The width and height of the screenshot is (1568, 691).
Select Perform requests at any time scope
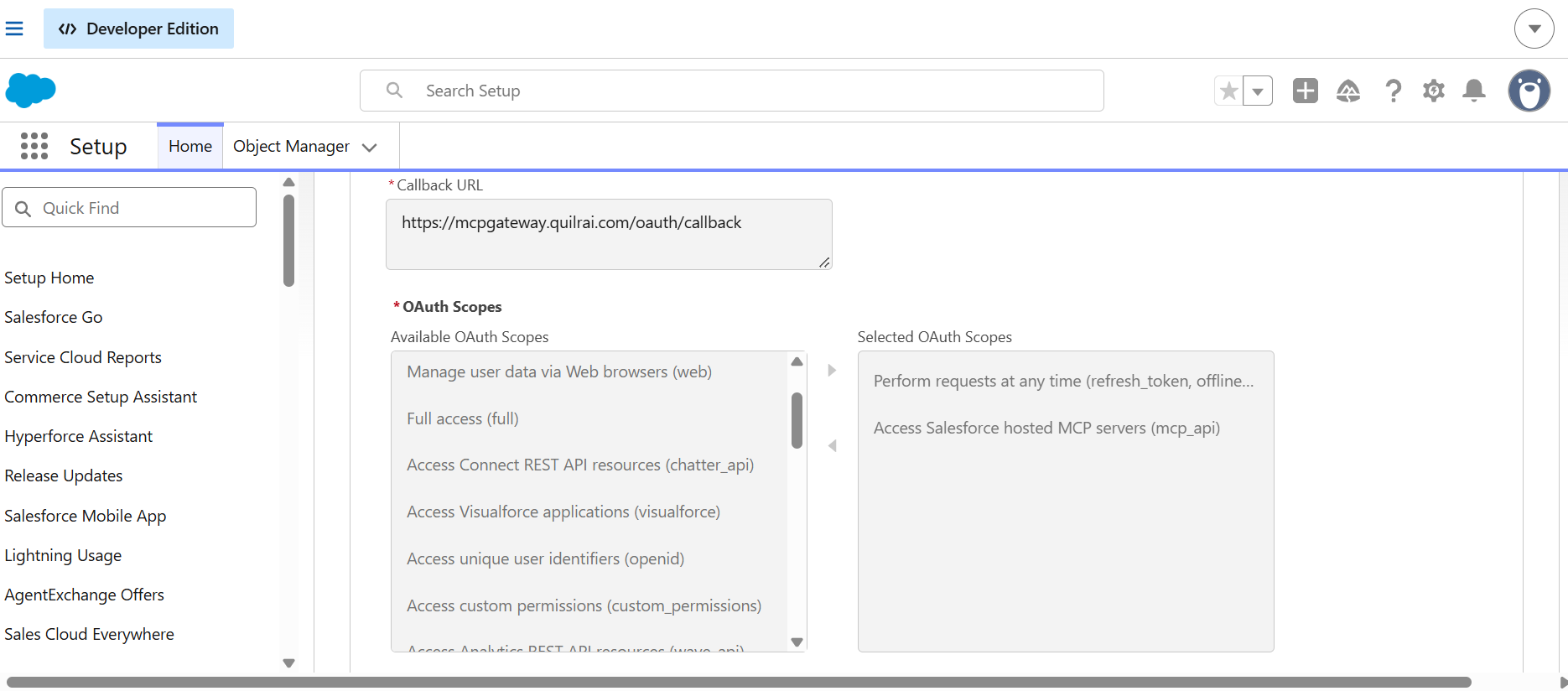(1064, 381)
